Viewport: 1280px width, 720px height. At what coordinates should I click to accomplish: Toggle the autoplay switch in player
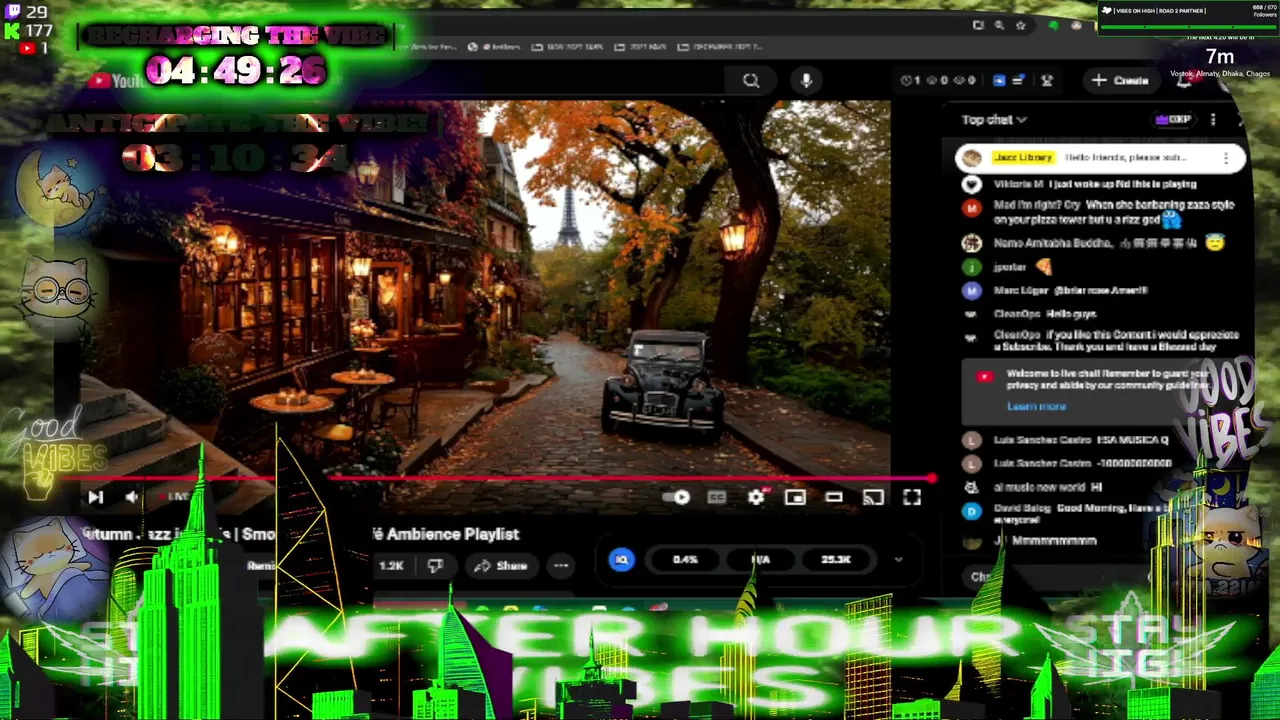pos(677,497)
